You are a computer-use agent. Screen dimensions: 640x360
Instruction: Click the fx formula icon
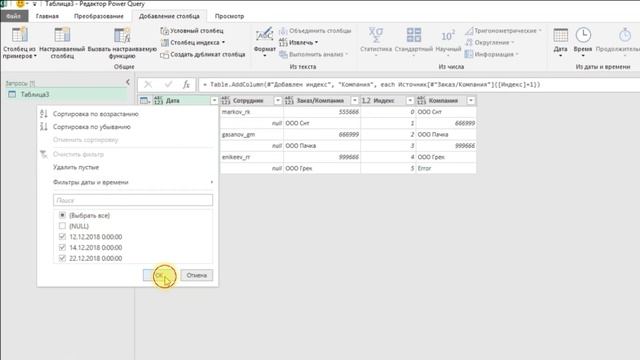186,84
